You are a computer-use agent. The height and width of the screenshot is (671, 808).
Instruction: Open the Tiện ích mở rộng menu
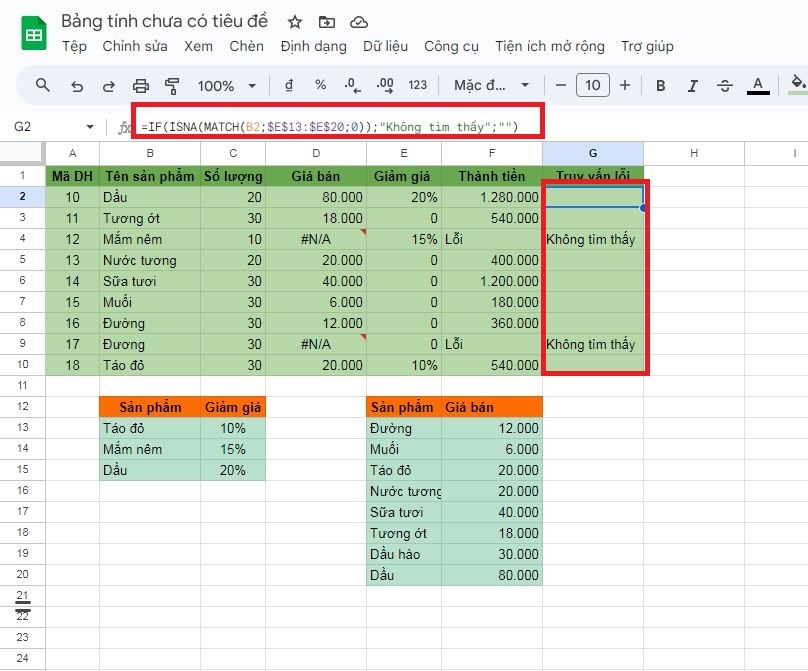550,46
